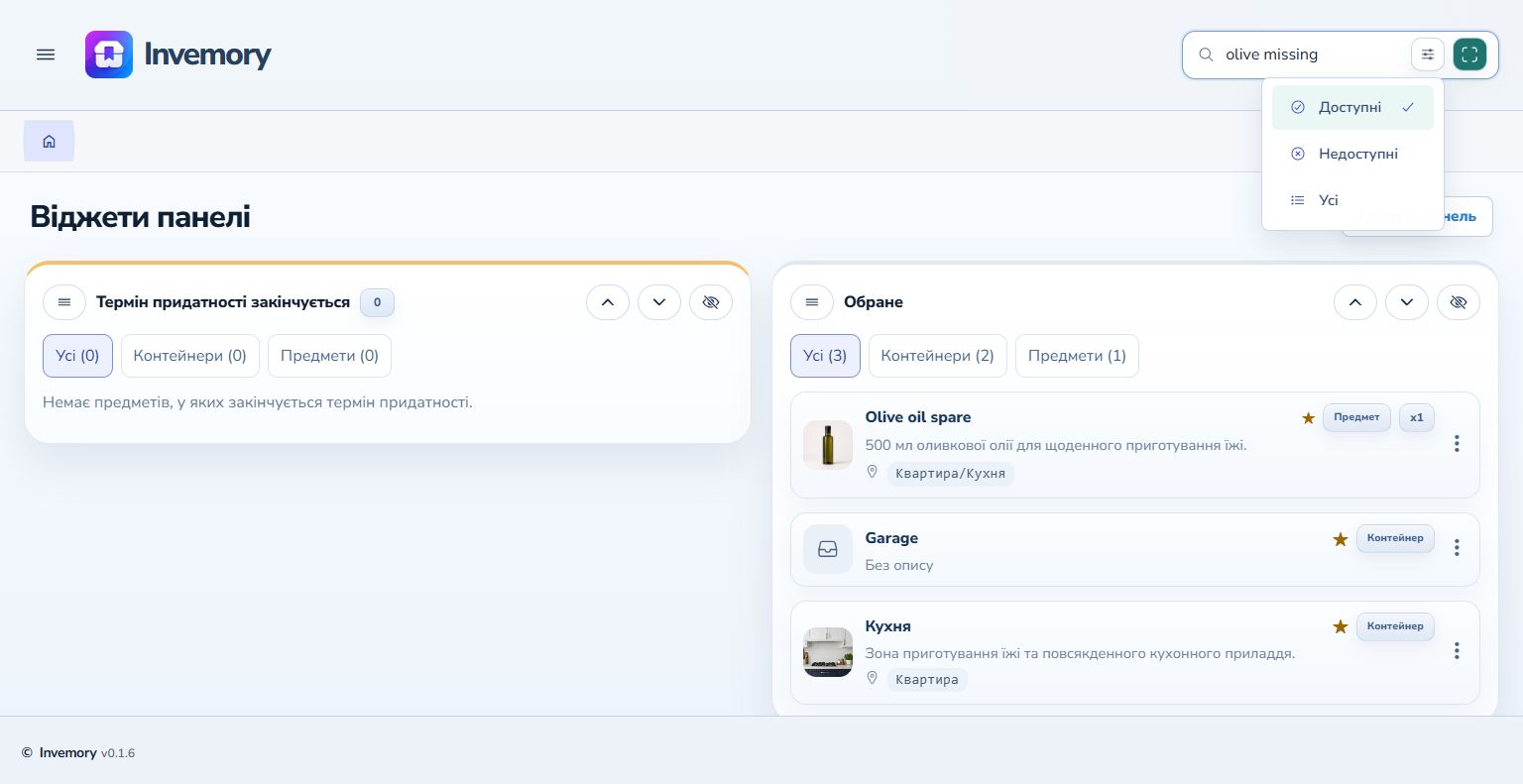The image size is (1523, 784).
Task: Move the expiry widget up
Action: tap(607, 302)
